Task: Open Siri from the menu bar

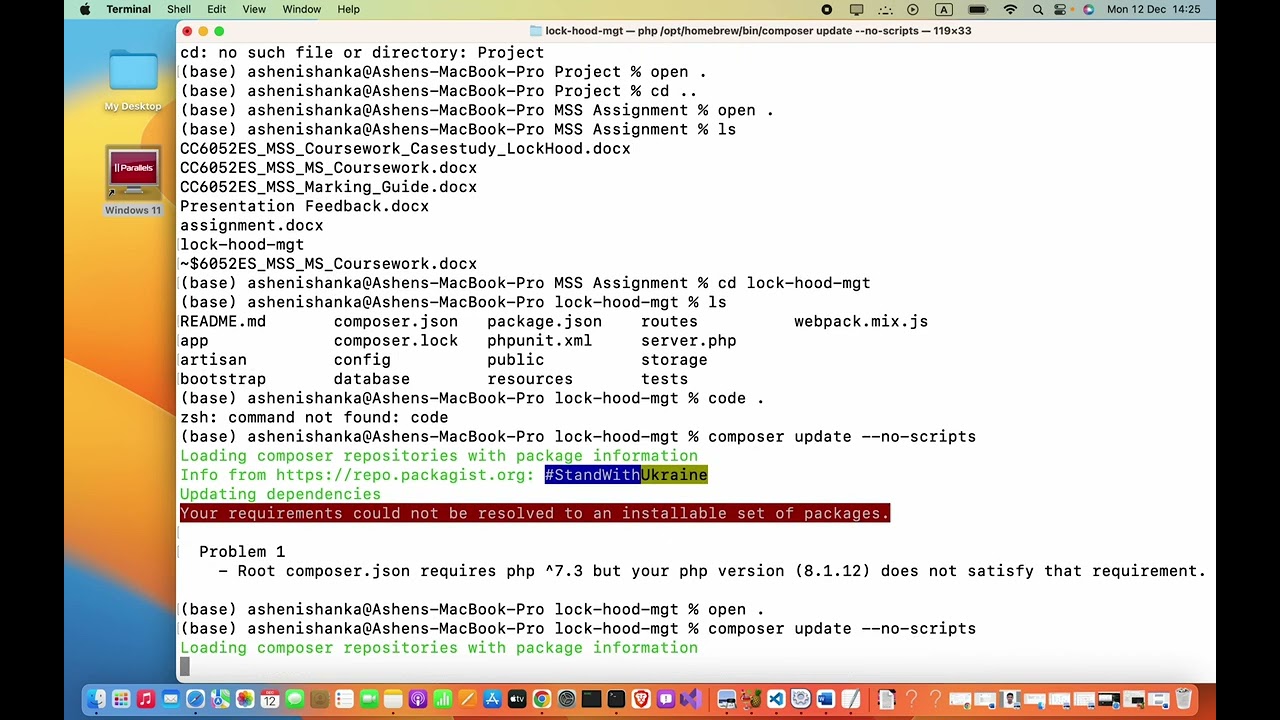Action: pyautogui.click(x=1088, y=9)
